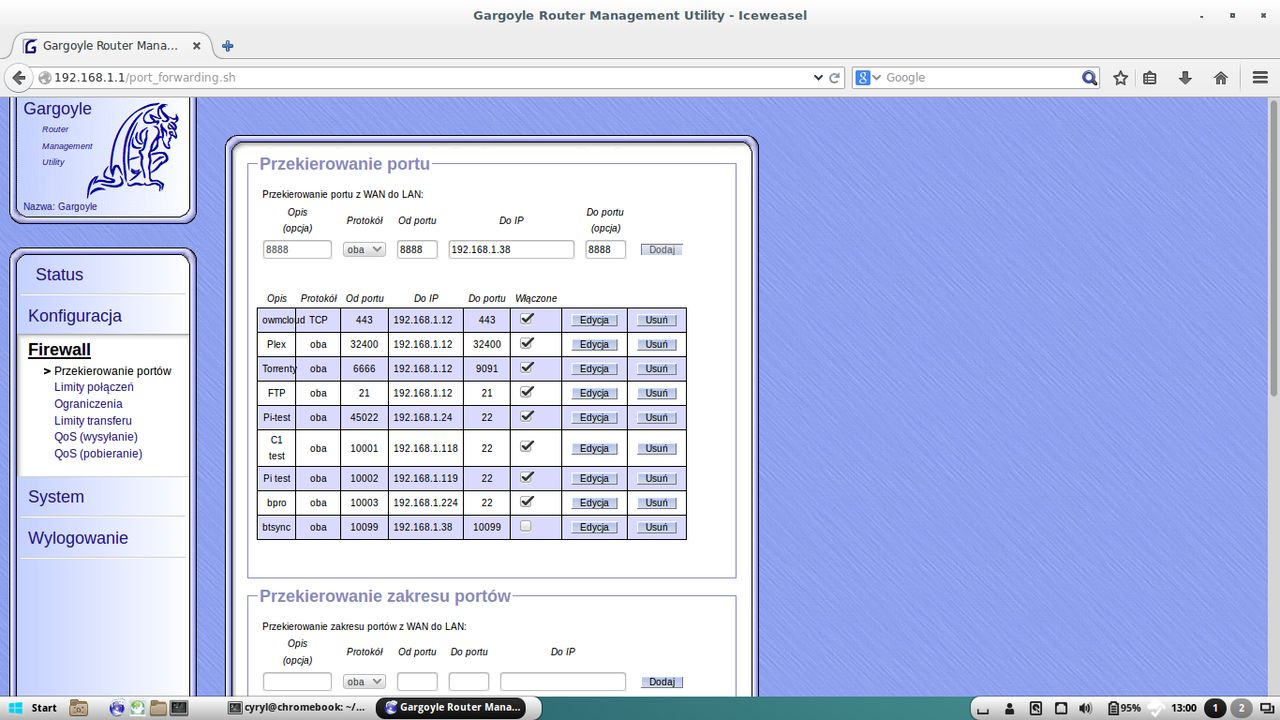
Task: Open the System menu section
Action: [56, 496]
